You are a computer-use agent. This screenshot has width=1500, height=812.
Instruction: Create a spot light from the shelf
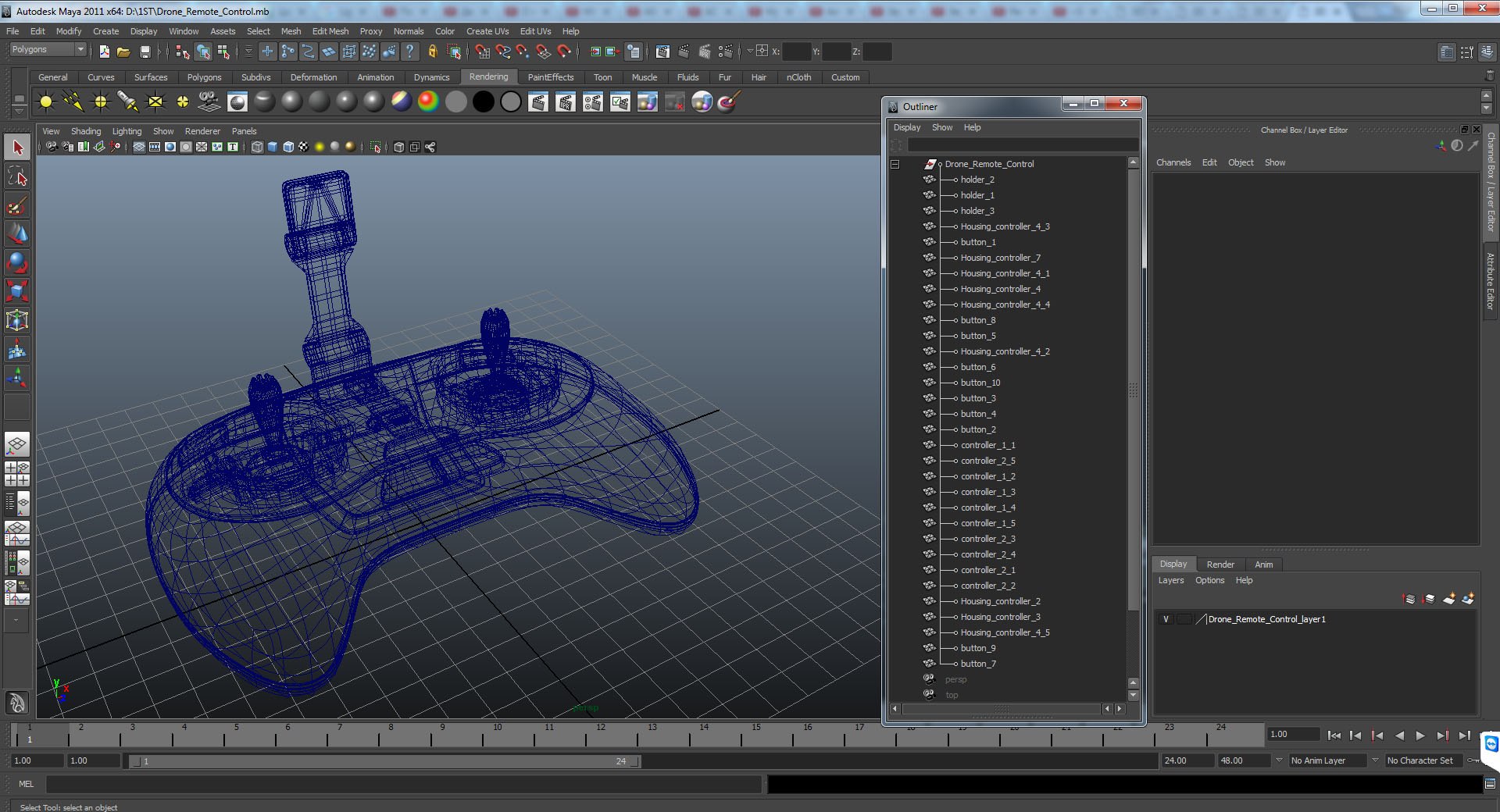(128, 101)
